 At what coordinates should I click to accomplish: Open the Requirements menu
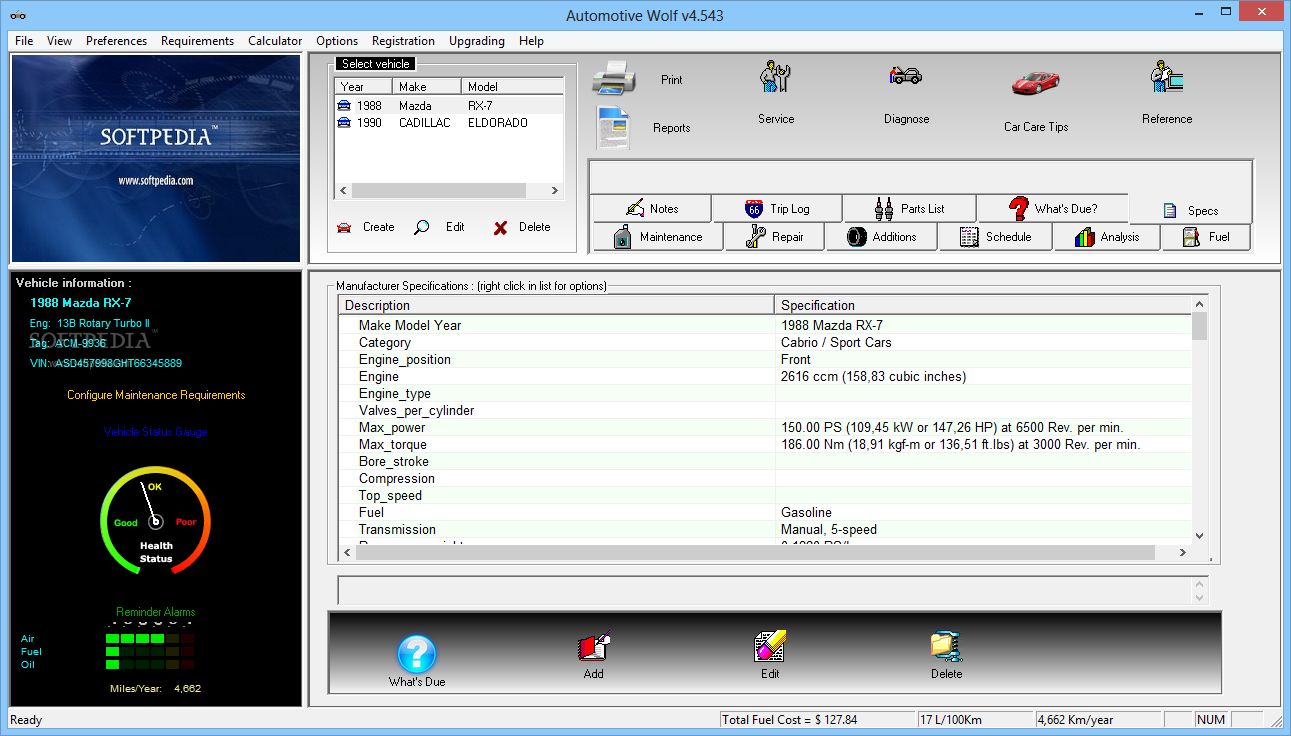point(197,41)
